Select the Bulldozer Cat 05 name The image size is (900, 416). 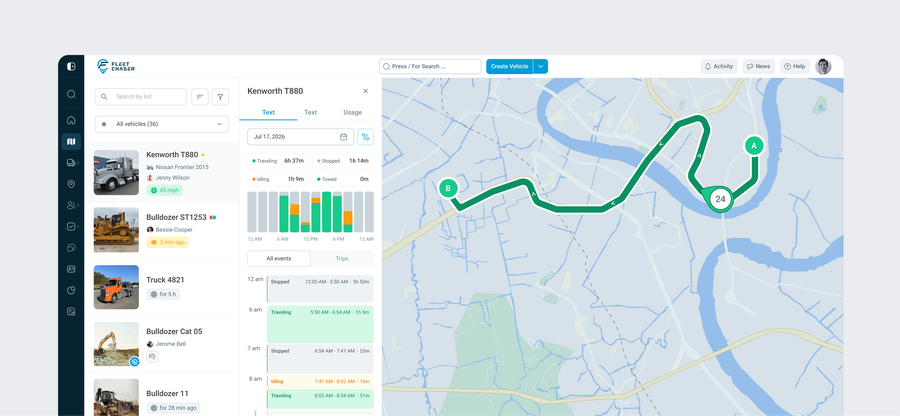[x=174, y=332]
